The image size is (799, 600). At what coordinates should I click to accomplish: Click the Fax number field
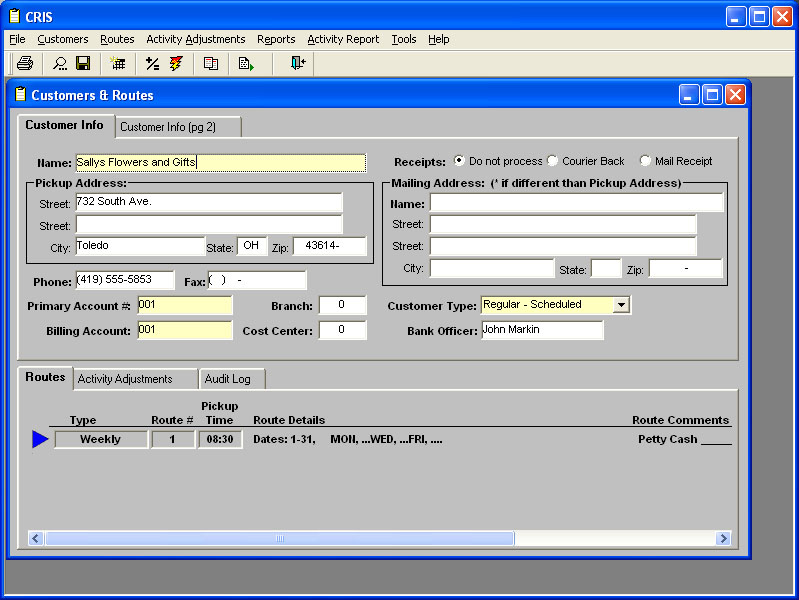(257, 280)
